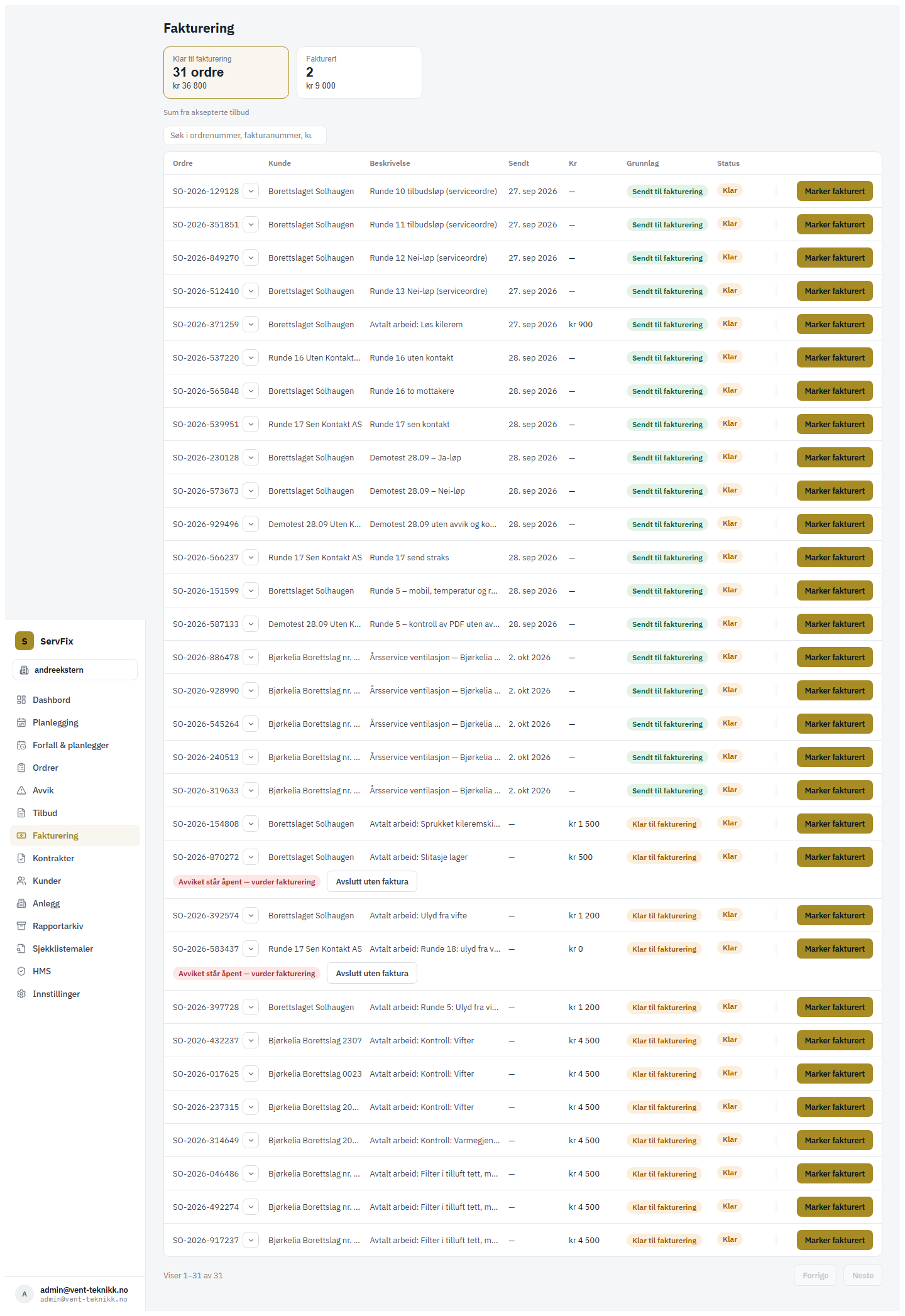
Task: Open the Dashbord grid icon
Action: pos(21,700)
